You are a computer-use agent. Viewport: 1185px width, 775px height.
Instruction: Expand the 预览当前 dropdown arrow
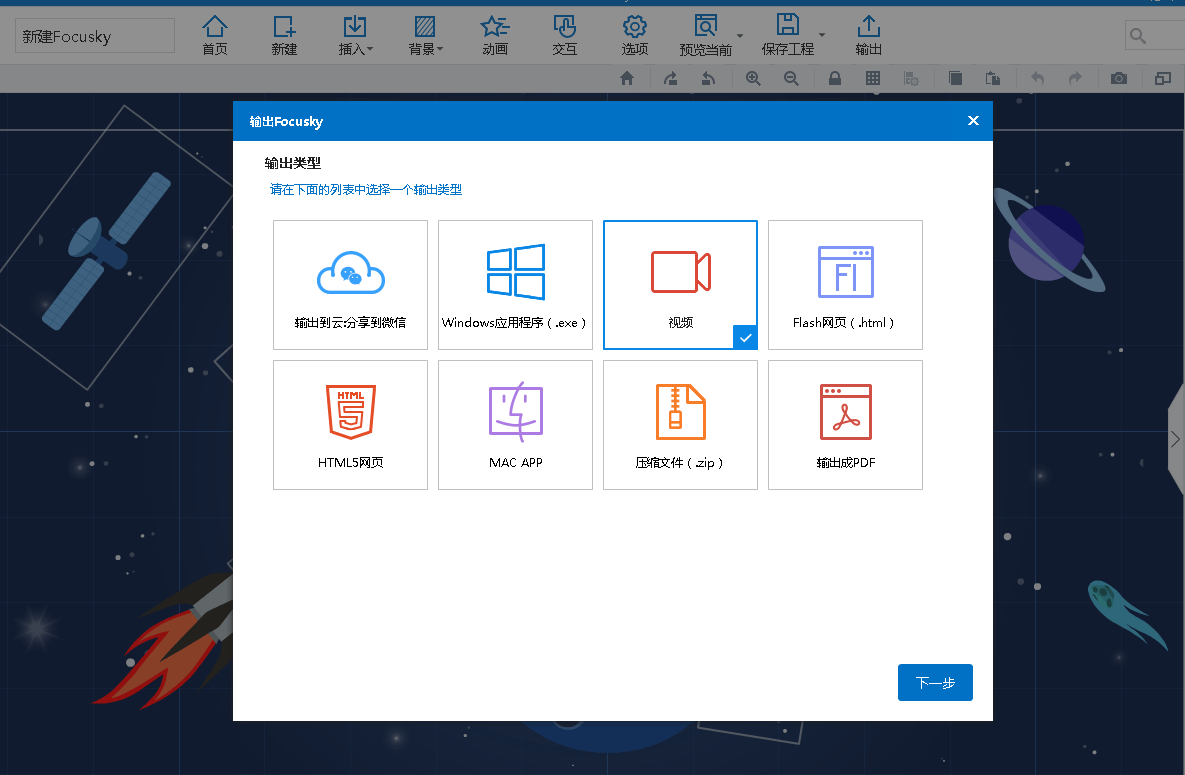[740, 36]
